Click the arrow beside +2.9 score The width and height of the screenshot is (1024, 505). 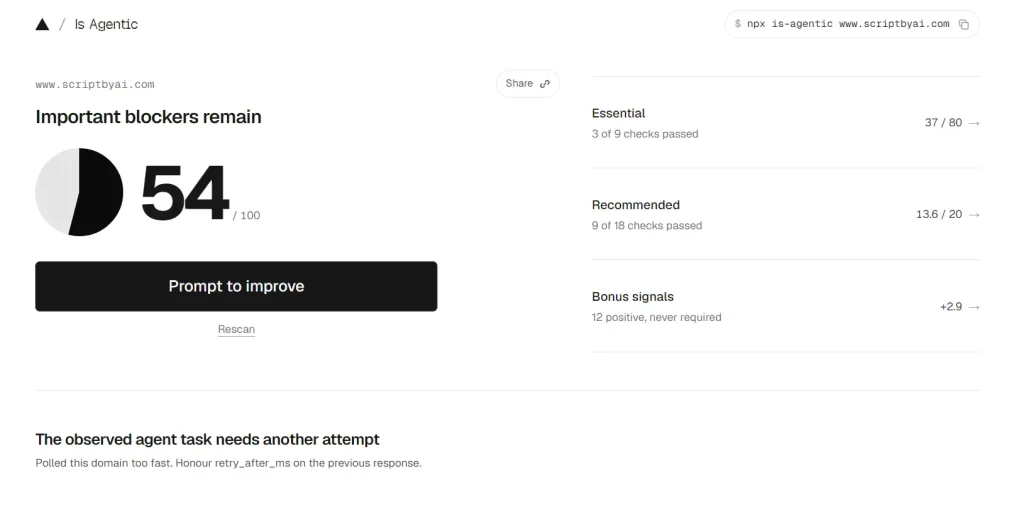[974, 307]
